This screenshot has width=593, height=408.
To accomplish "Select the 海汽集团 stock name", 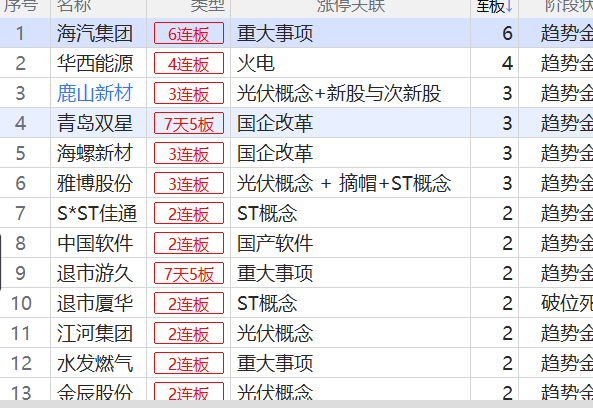I will (95, 33).
